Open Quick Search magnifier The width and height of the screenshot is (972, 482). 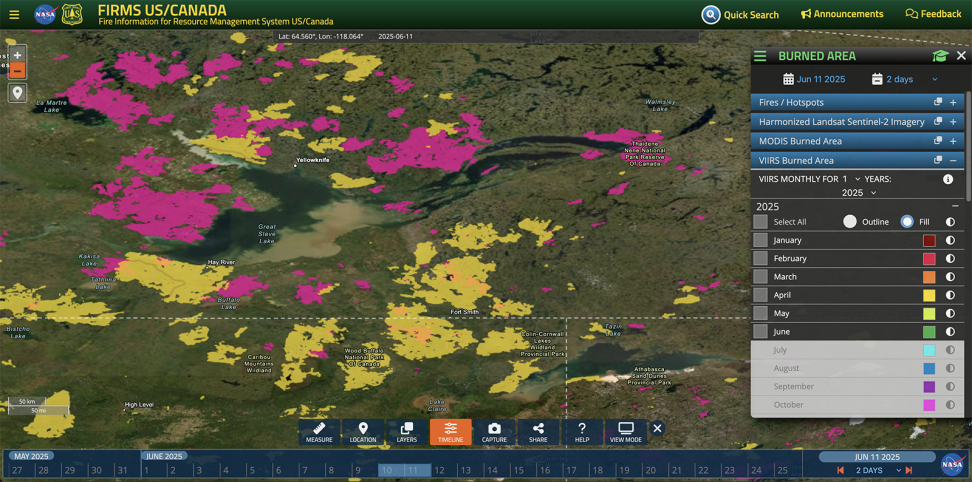coord(710,14)
